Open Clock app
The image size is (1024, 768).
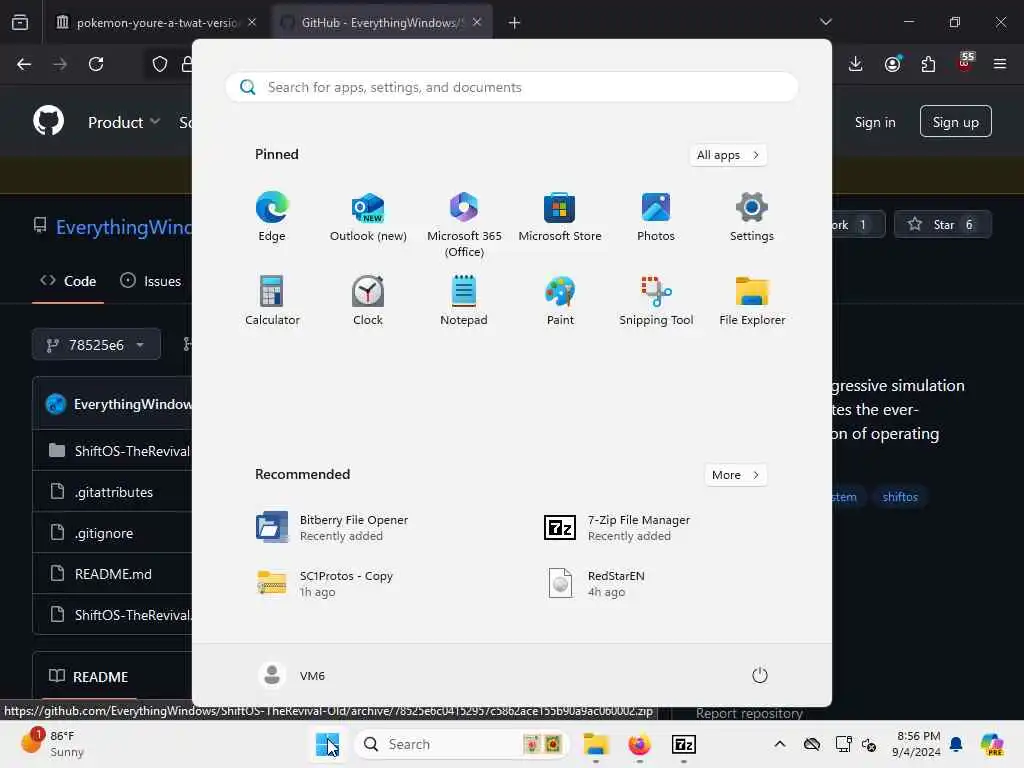[368, 300]
